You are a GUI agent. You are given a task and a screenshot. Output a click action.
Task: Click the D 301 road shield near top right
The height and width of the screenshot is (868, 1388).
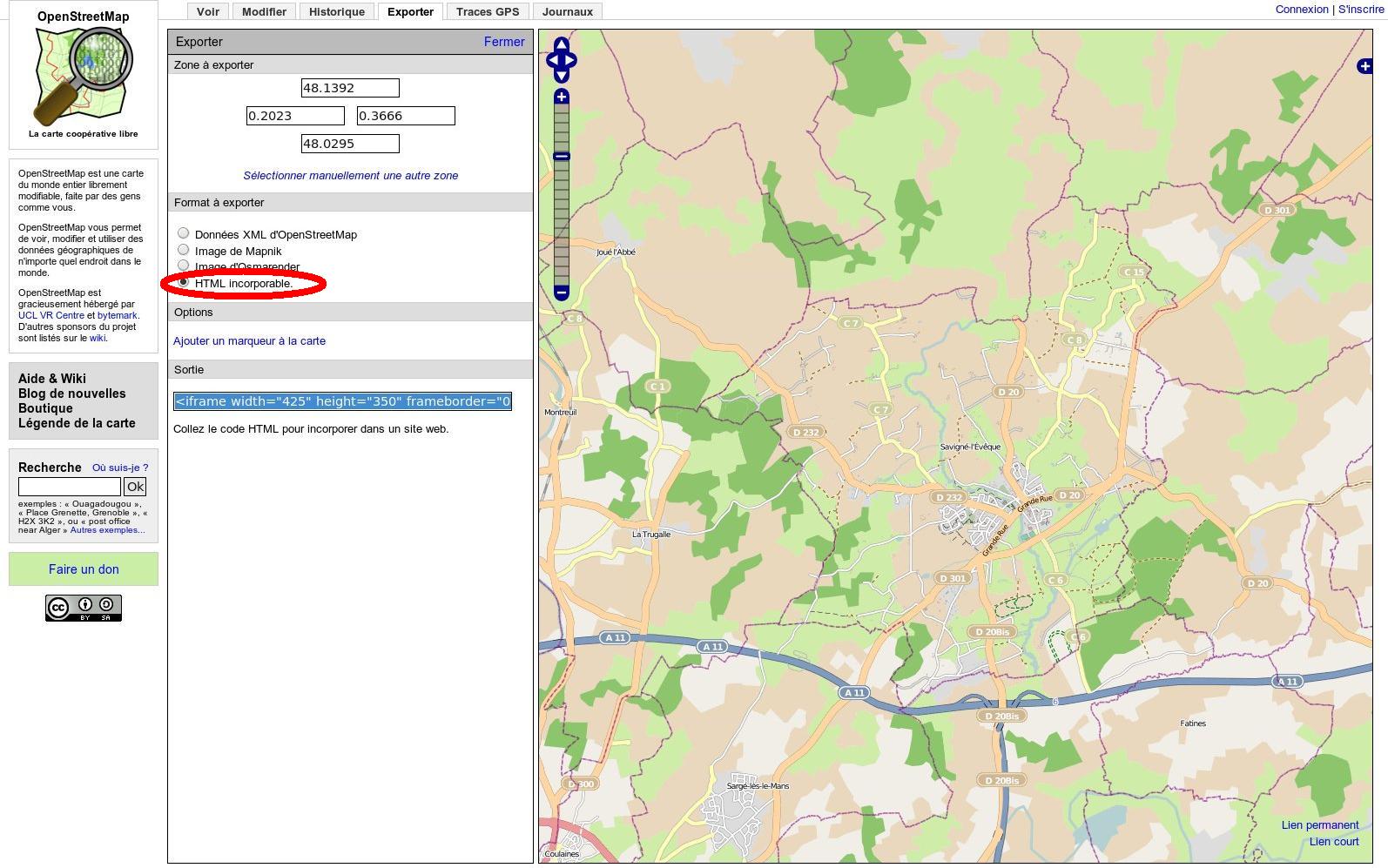coord(1277,210)
